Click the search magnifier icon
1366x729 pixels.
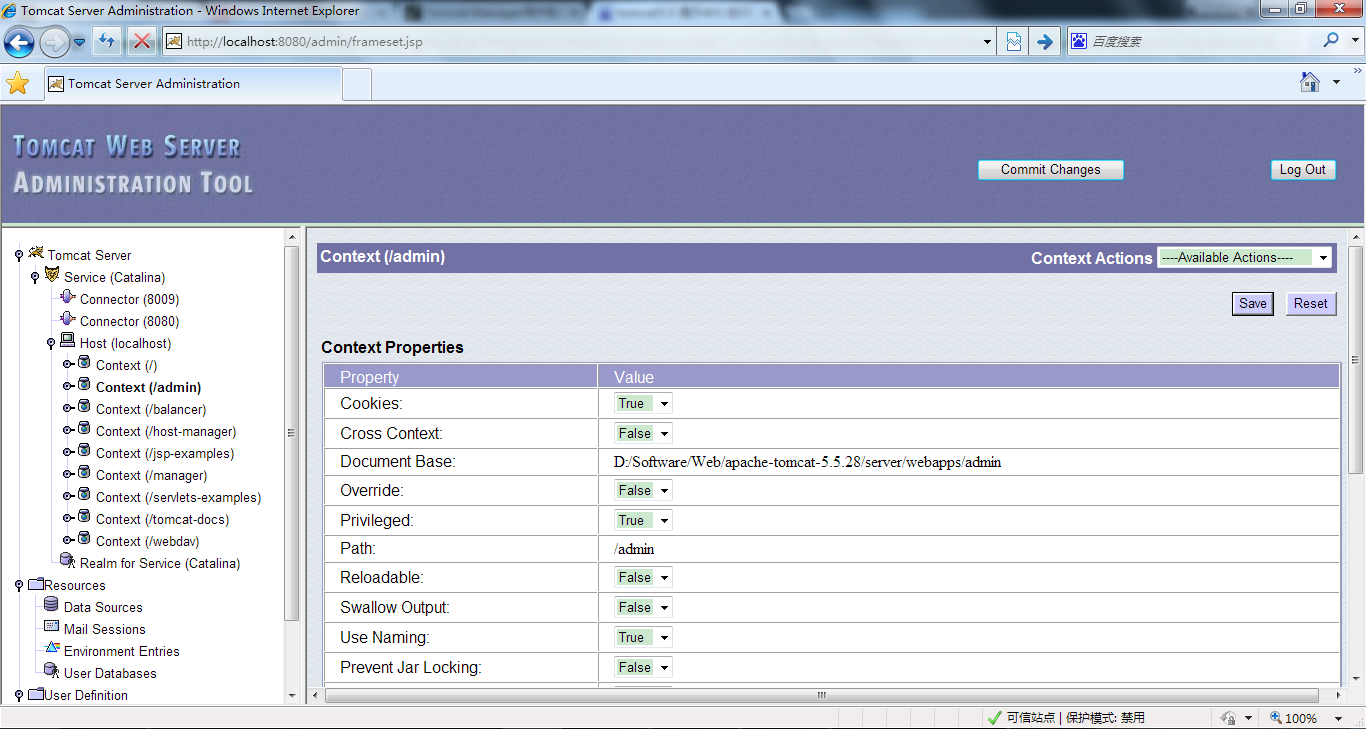[1331, 41]
